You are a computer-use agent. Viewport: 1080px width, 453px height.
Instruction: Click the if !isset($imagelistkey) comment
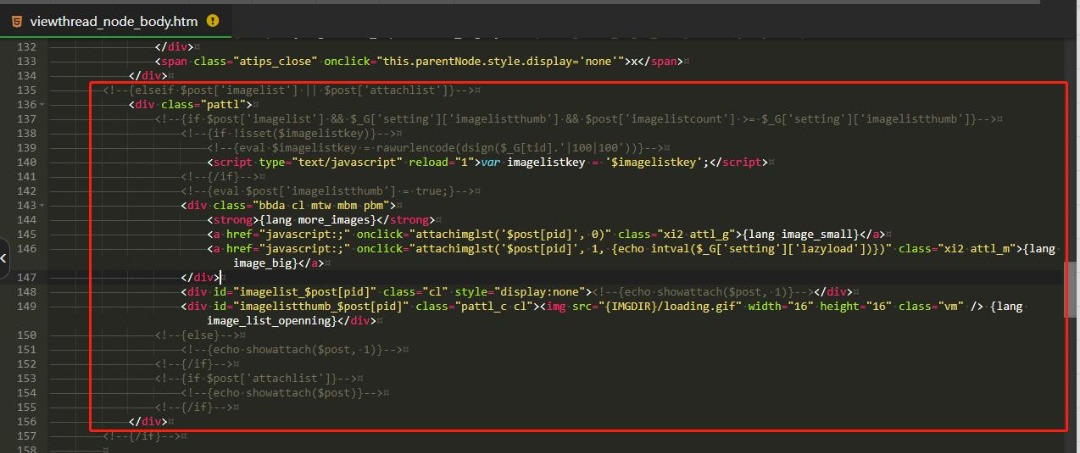point(289,134)
